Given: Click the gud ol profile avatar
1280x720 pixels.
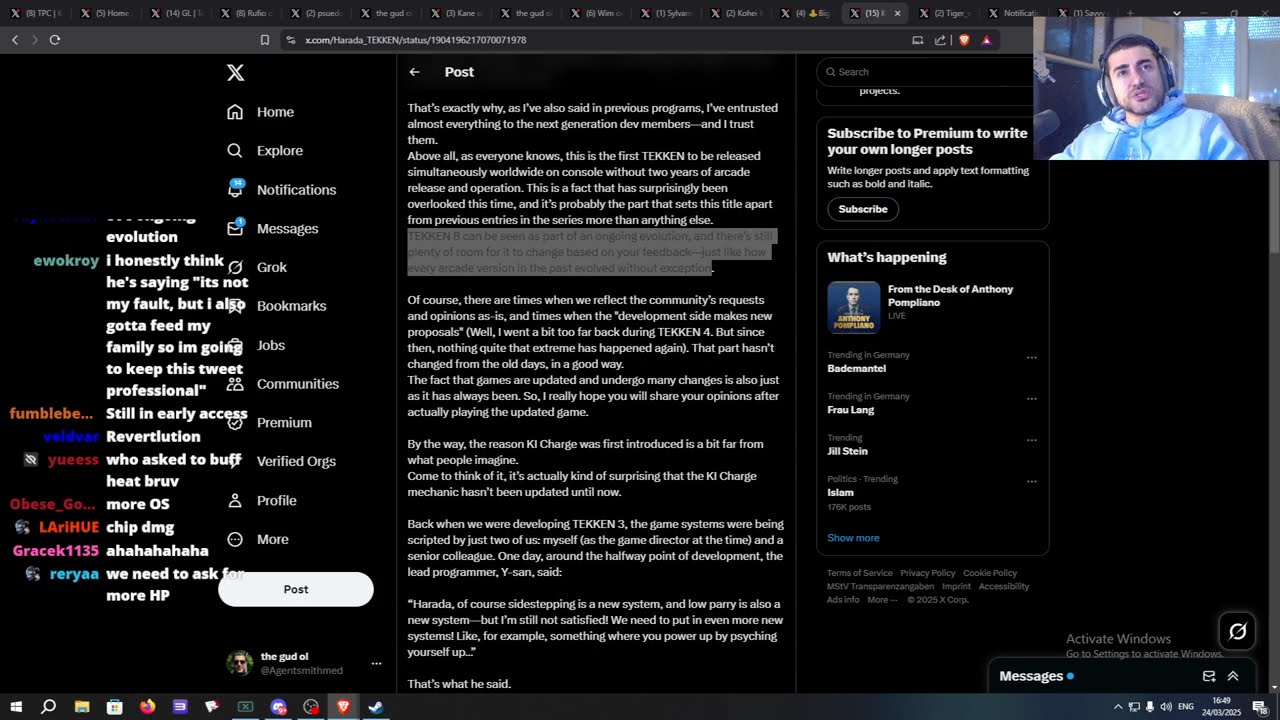Looking at the screenshot, I should (240, 663).
